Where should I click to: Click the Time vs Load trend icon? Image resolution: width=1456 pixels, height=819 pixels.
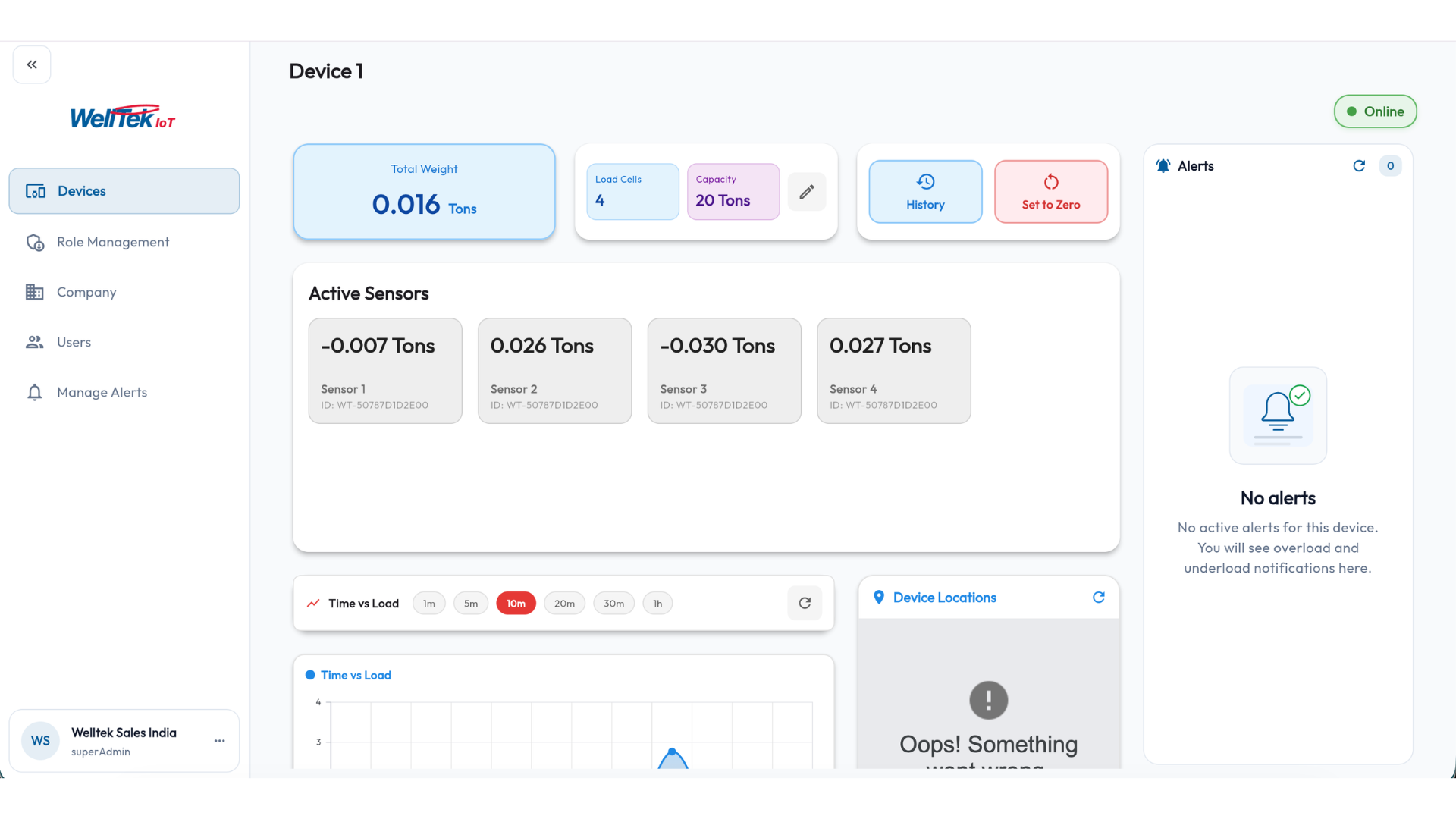313,604
